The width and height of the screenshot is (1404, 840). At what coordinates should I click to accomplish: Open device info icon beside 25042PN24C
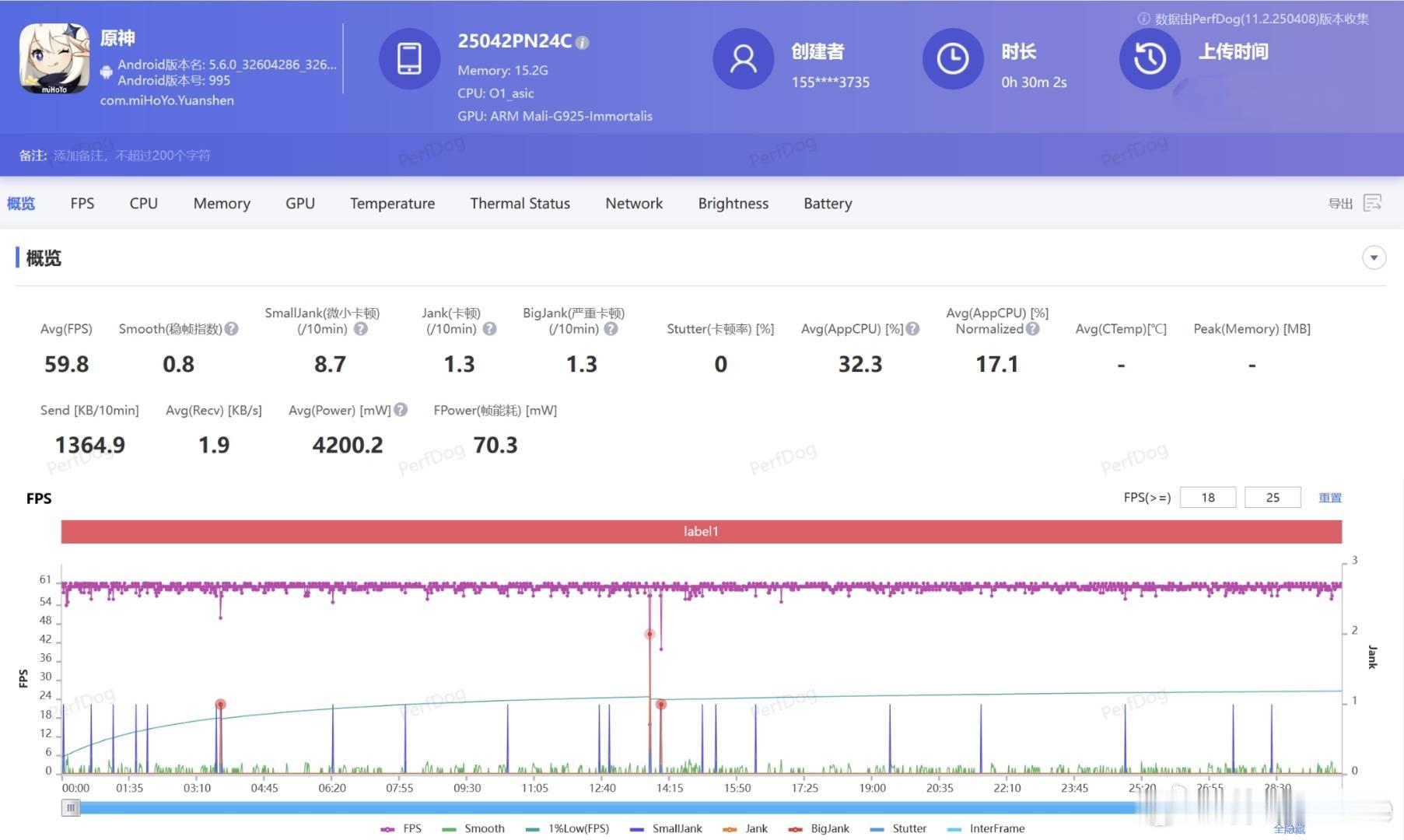(582, 43)
